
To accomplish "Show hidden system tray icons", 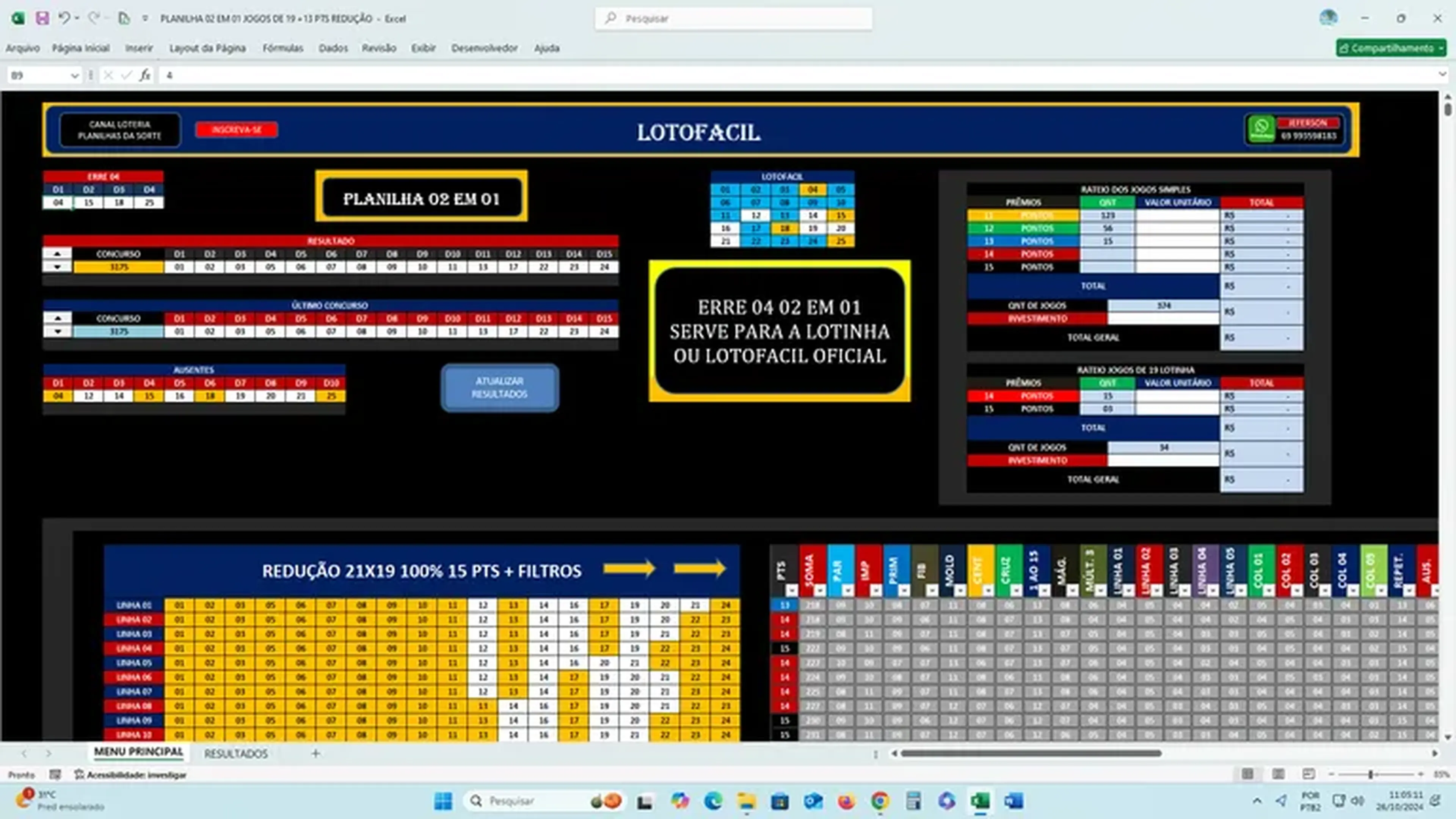I will pos(1257,801).
